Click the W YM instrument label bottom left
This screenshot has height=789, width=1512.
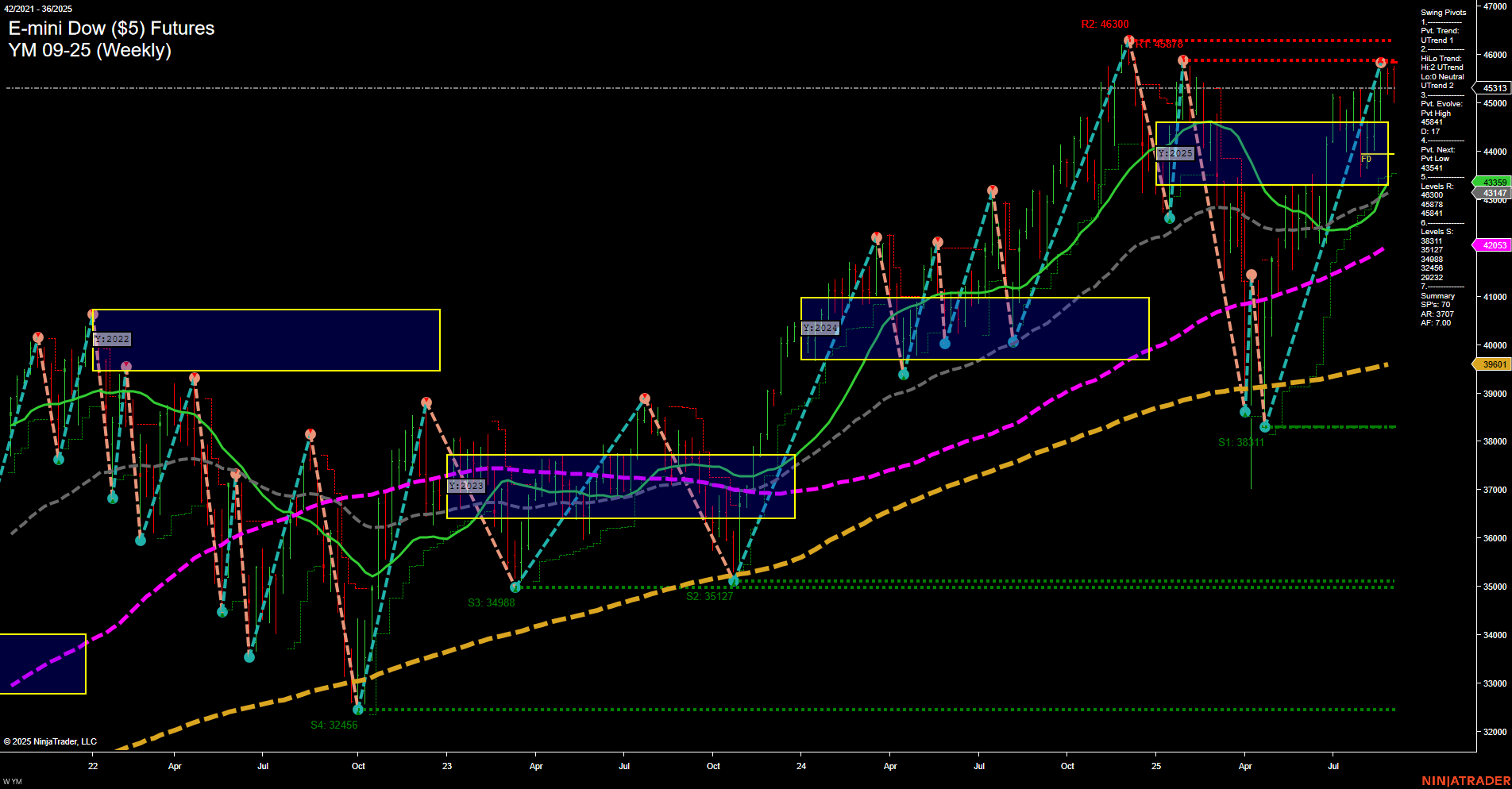[11, 780]
